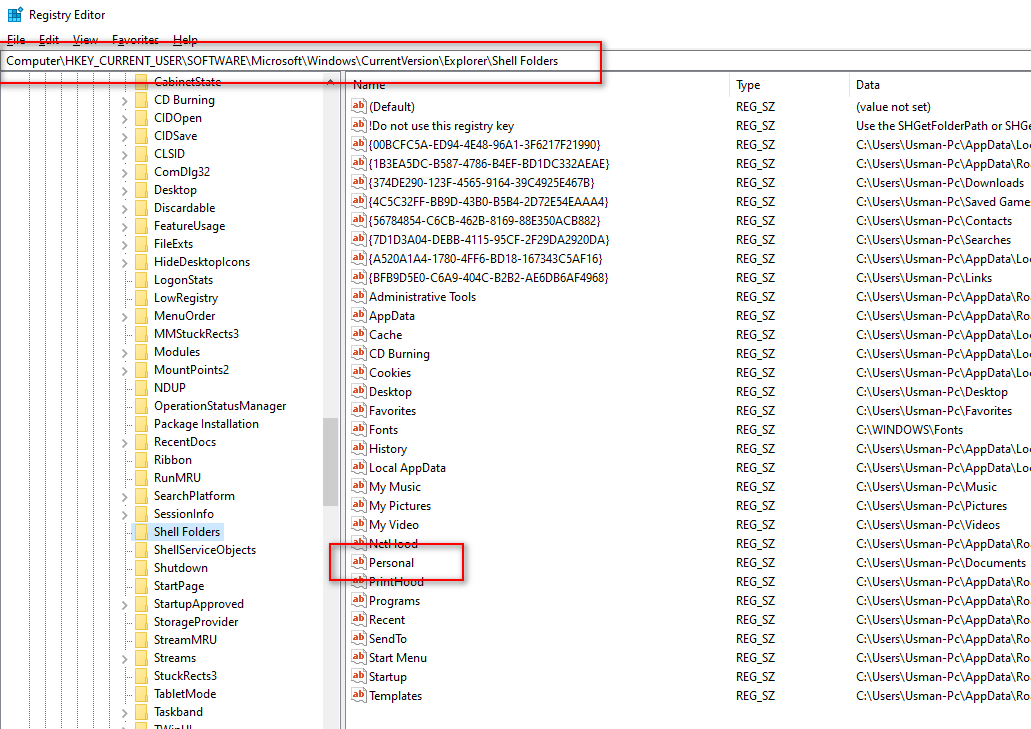Image resolution: width=1031 pixels, height=729 pixels.
Task: Expand the SearchPlatform key
Action: pos(125,497)
